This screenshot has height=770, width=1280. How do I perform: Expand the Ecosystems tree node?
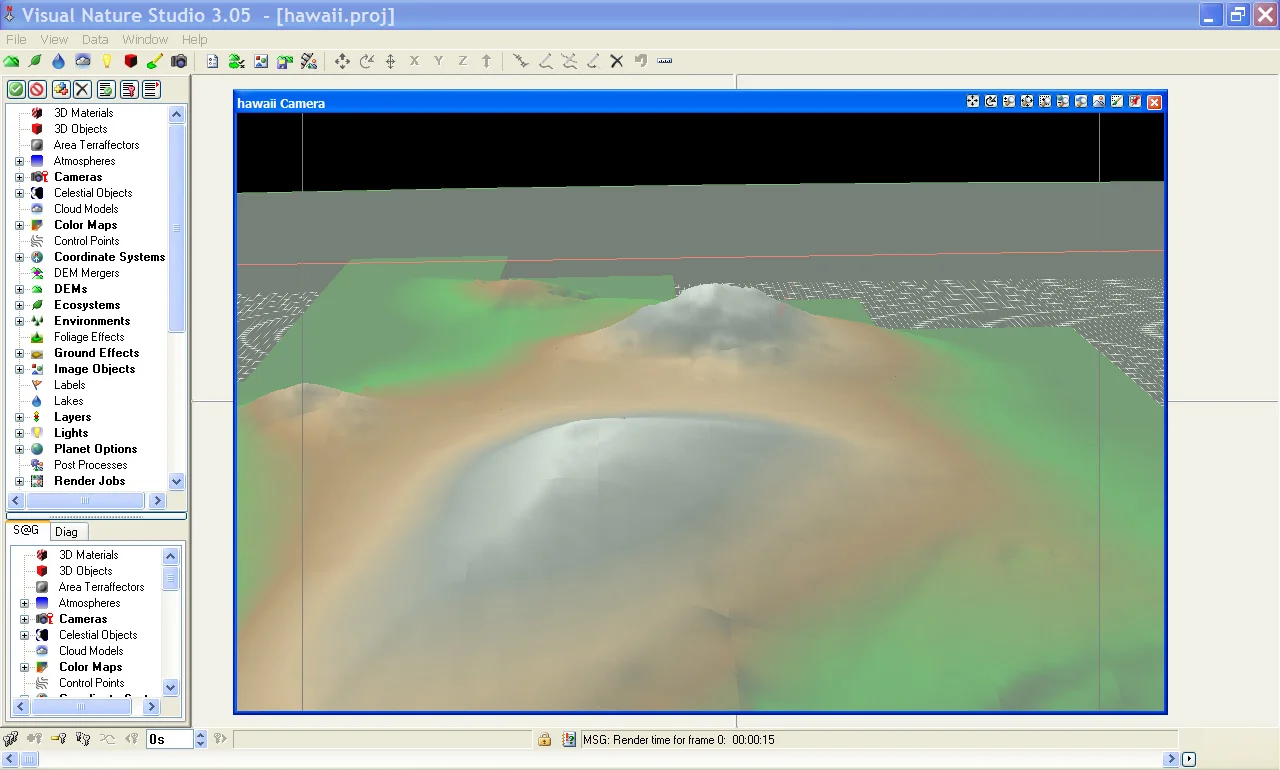19,305
